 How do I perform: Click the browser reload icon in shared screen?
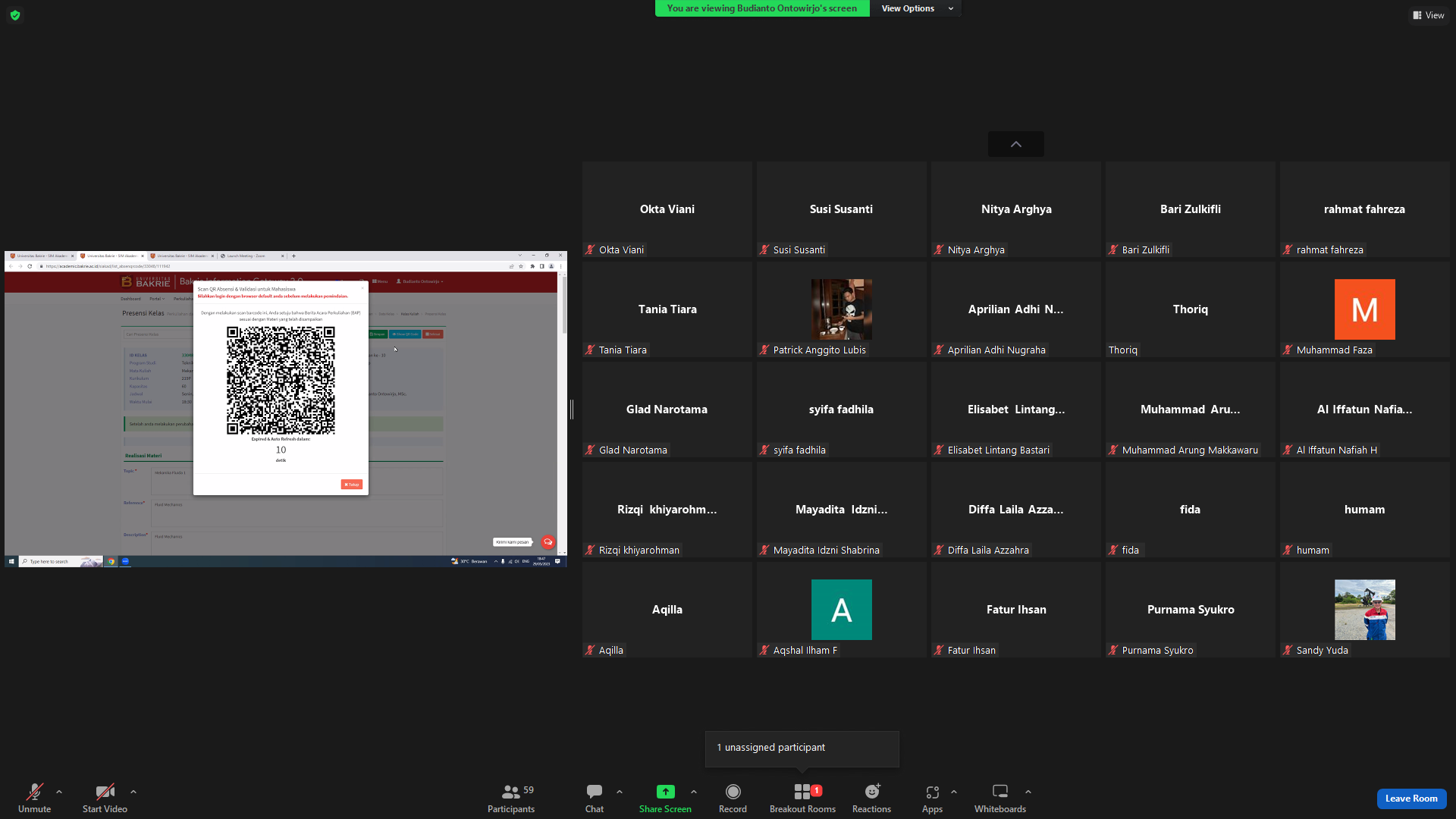click(x=30, y=266)
